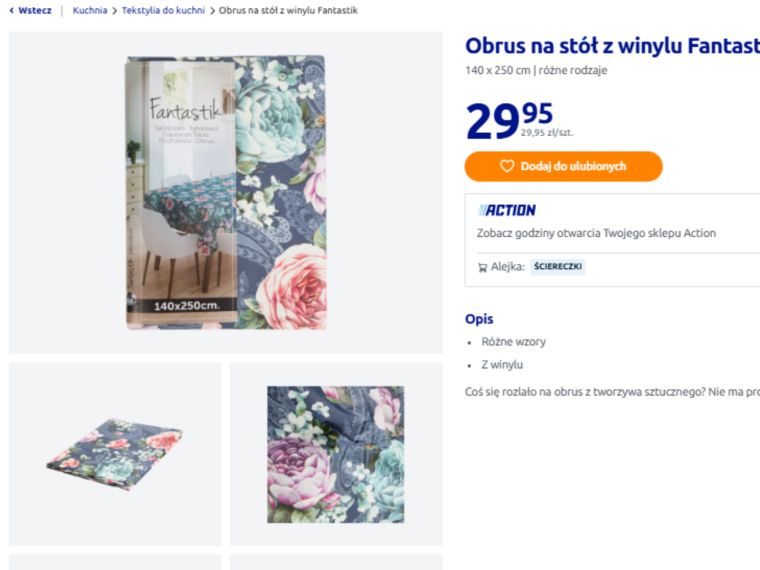Click the chevron separator after Kuchnia
Image resolution: width=760 pixels, height=570 pixels.
click(114, 11)
